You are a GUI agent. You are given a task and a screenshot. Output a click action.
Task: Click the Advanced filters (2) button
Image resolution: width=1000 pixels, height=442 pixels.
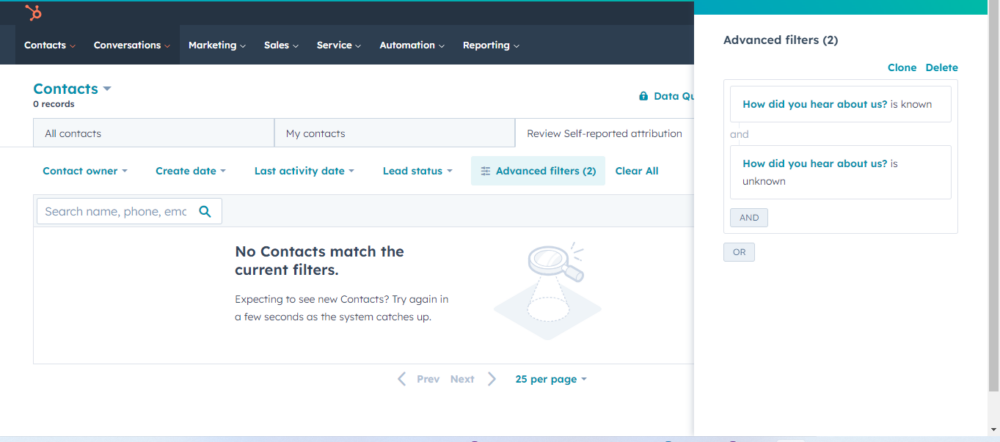(538, 171)
